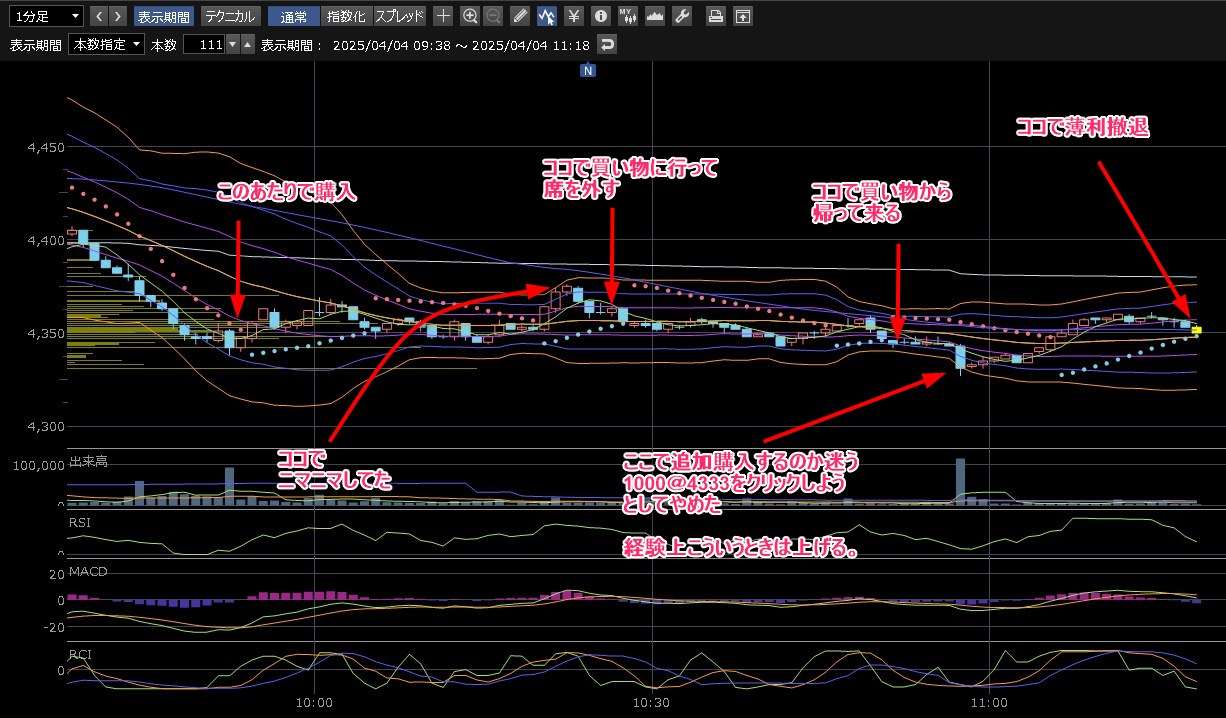This screenshot has height=718, width=1226.
Task: Click the 本数 input field showing 111
Action: coord(204,45)
